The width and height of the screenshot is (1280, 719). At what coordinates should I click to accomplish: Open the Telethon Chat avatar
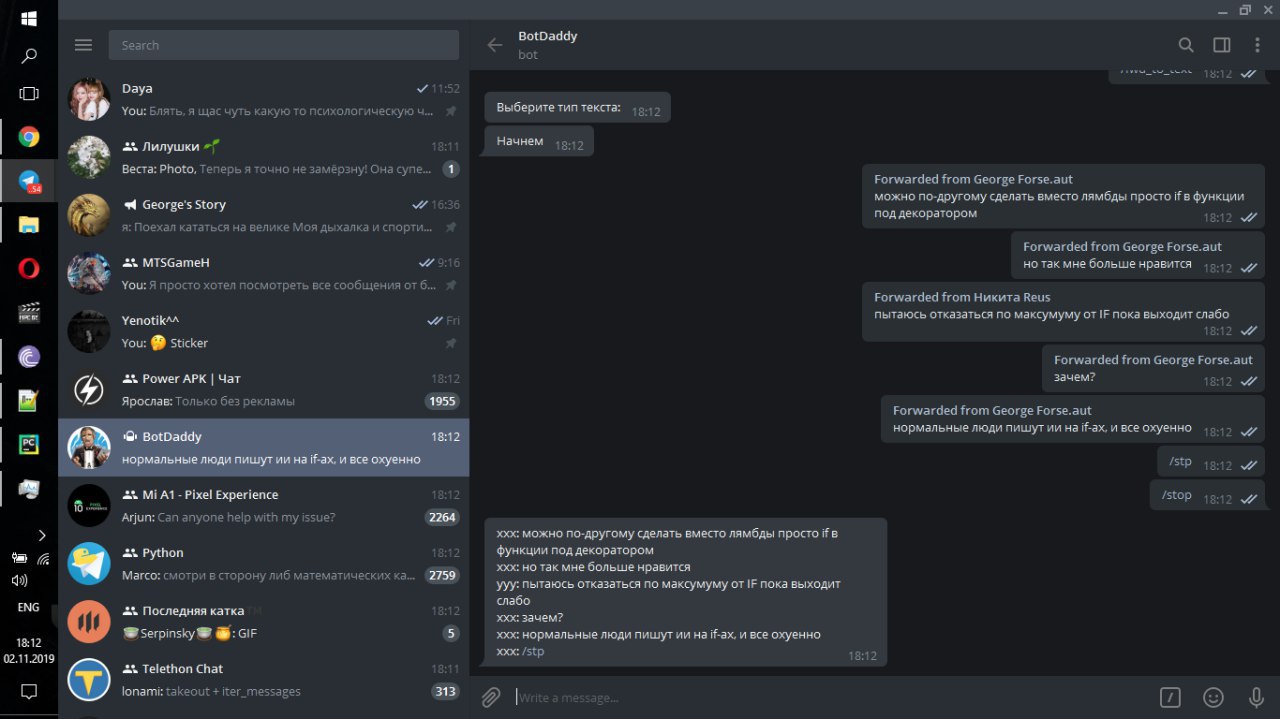[89, 679]
